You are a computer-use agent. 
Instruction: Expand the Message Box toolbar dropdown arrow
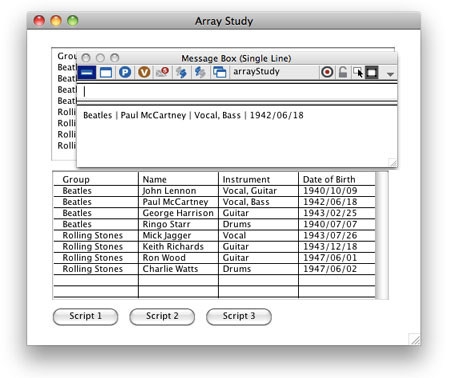[x=390, y=74]
